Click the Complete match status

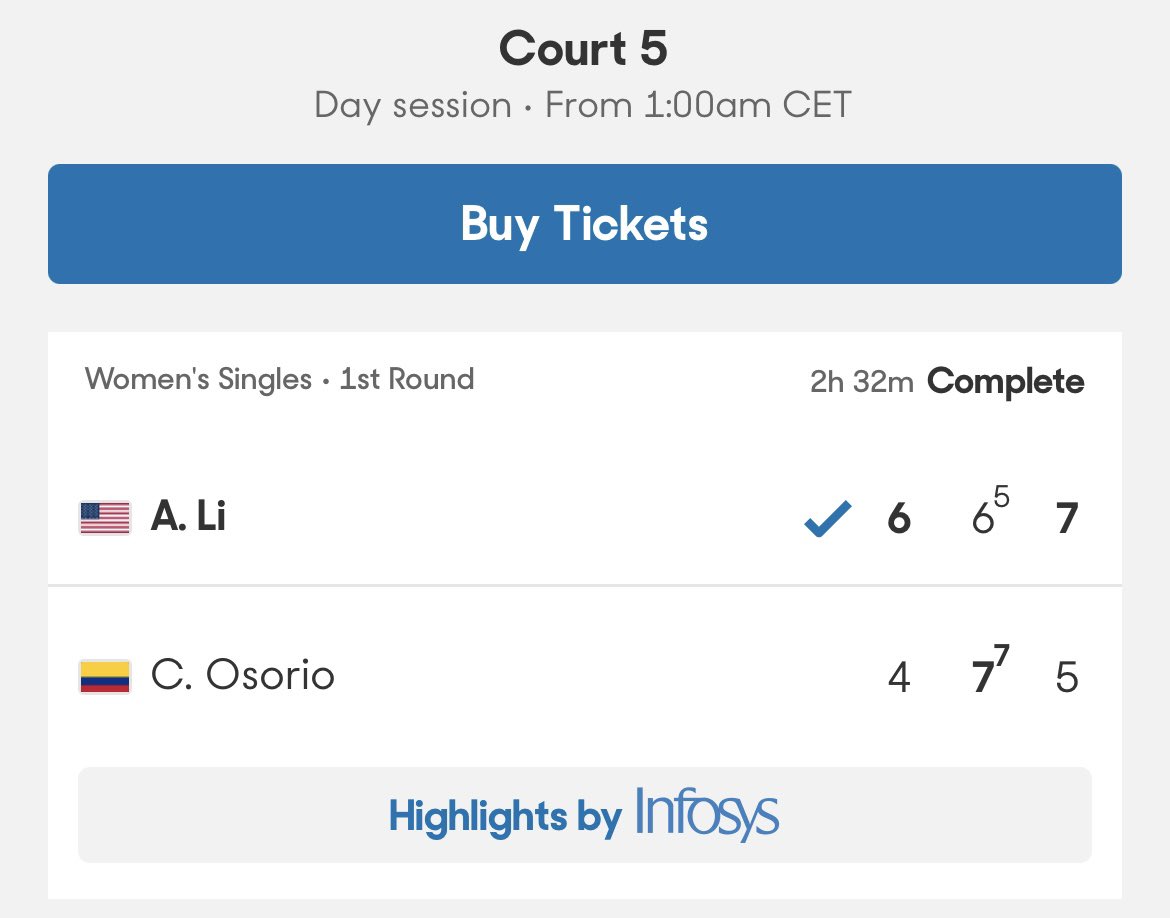[1005, 382]
